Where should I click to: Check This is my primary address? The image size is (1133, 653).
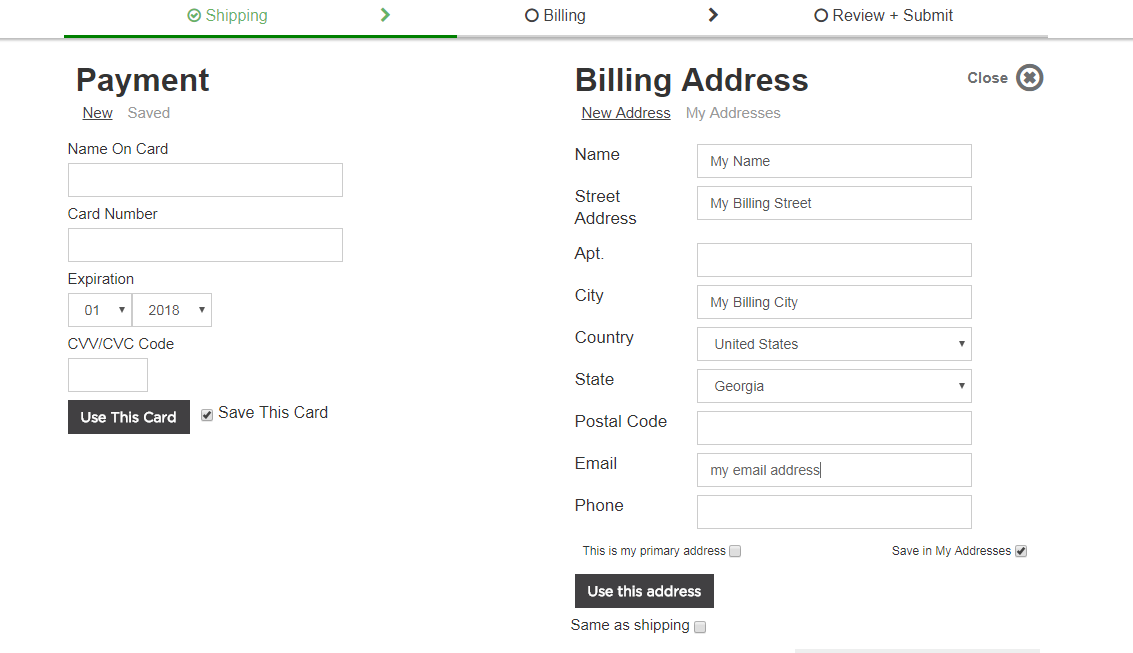tap(735, 551)
